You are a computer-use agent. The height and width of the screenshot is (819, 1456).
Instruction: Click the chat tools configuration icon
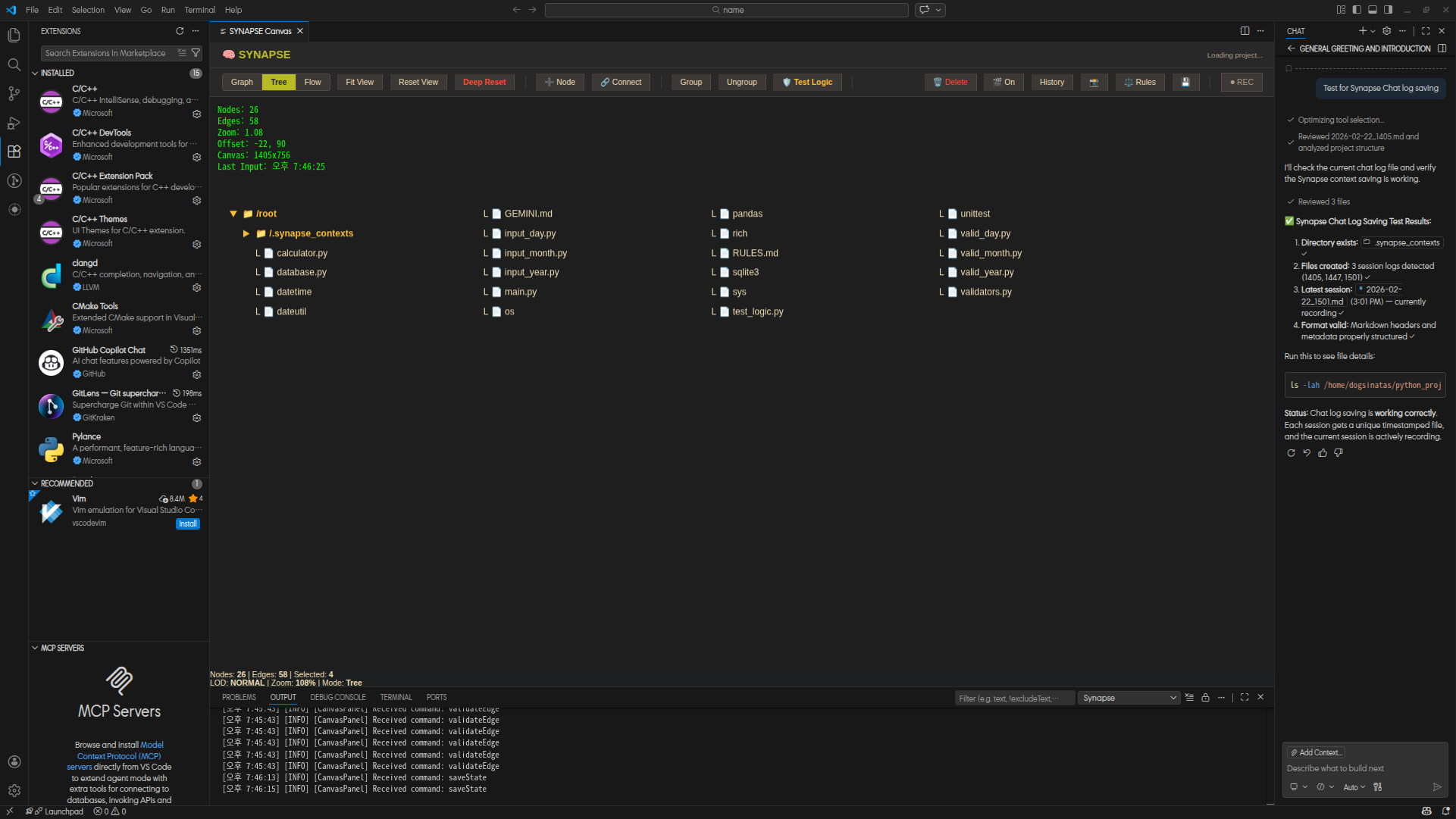(1378, 787)
